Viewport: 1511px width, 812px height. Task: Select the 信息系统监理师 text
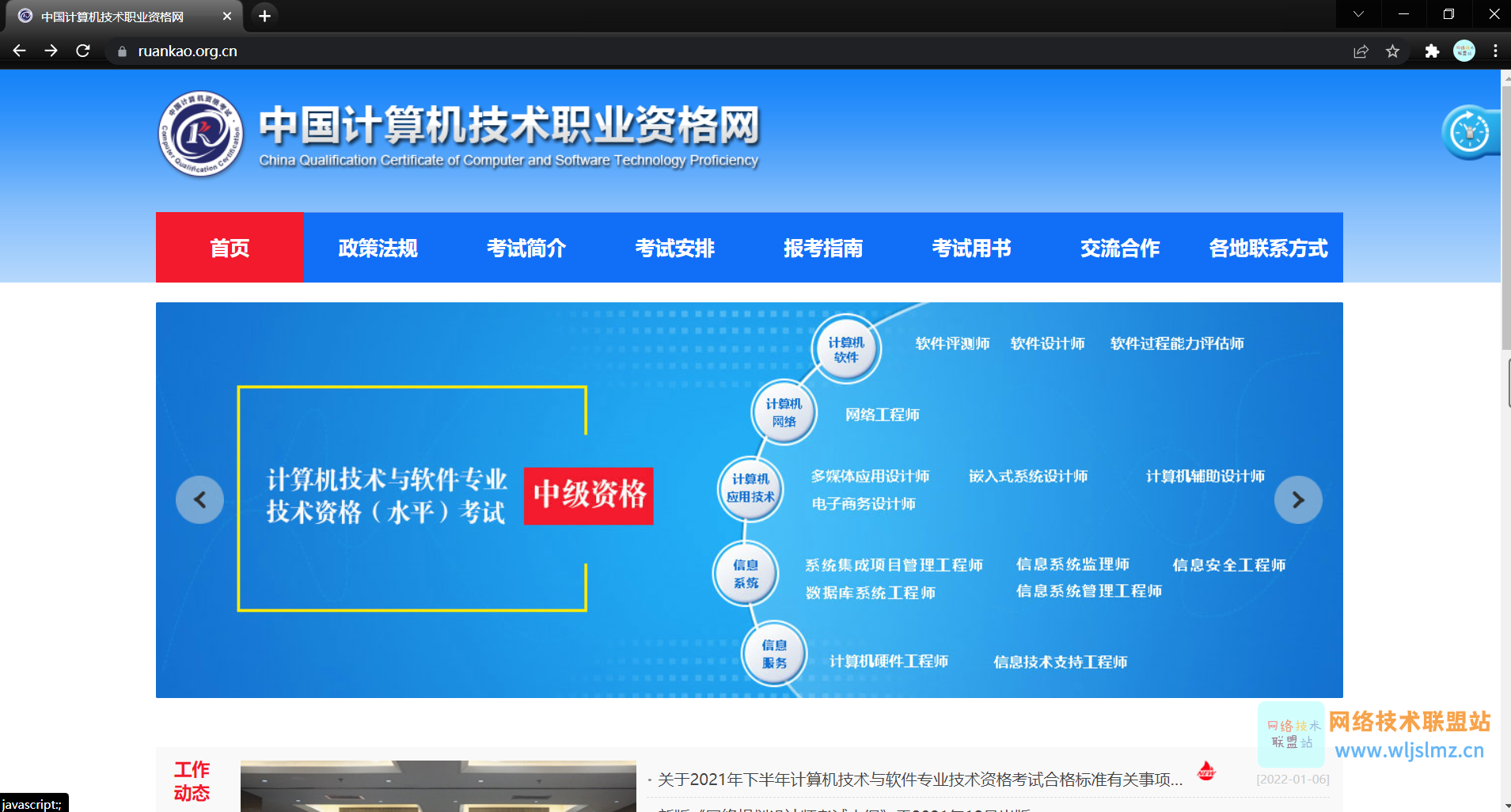(x=1073, y=564)
